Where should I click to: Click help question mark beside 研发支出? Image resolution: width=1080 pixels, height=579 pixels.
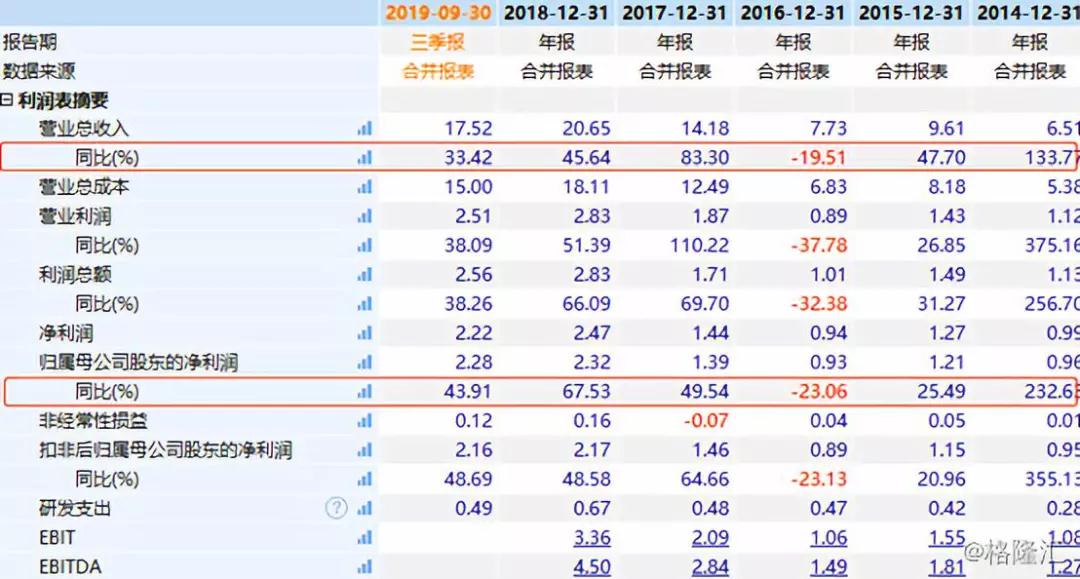pos(337,508)
